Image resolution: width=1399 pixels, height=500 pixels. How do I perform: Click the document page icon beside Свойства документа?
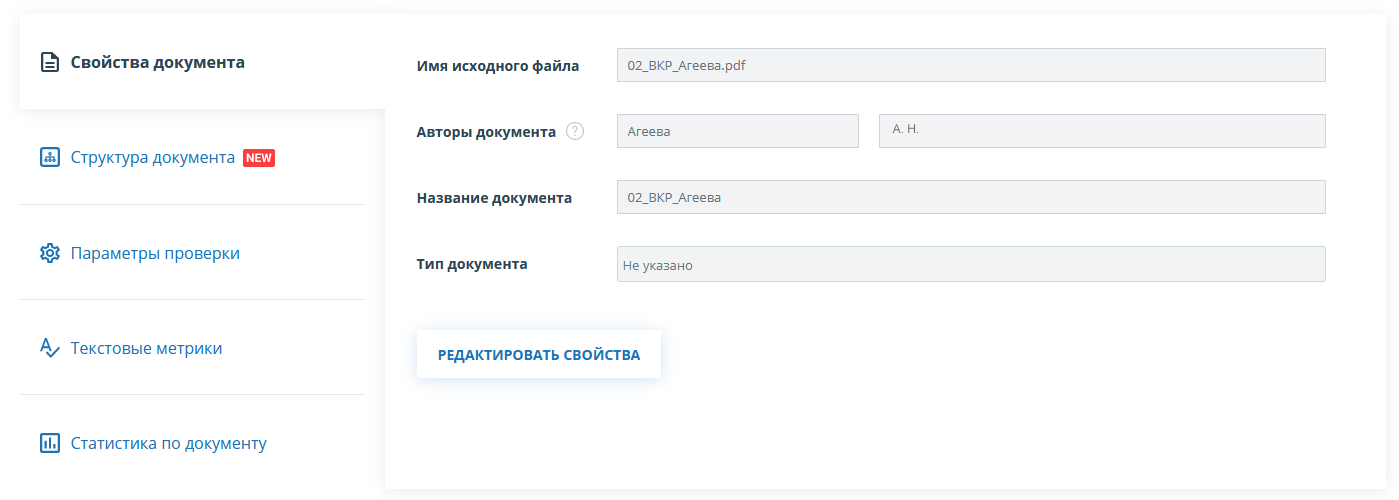coord(50,62)
